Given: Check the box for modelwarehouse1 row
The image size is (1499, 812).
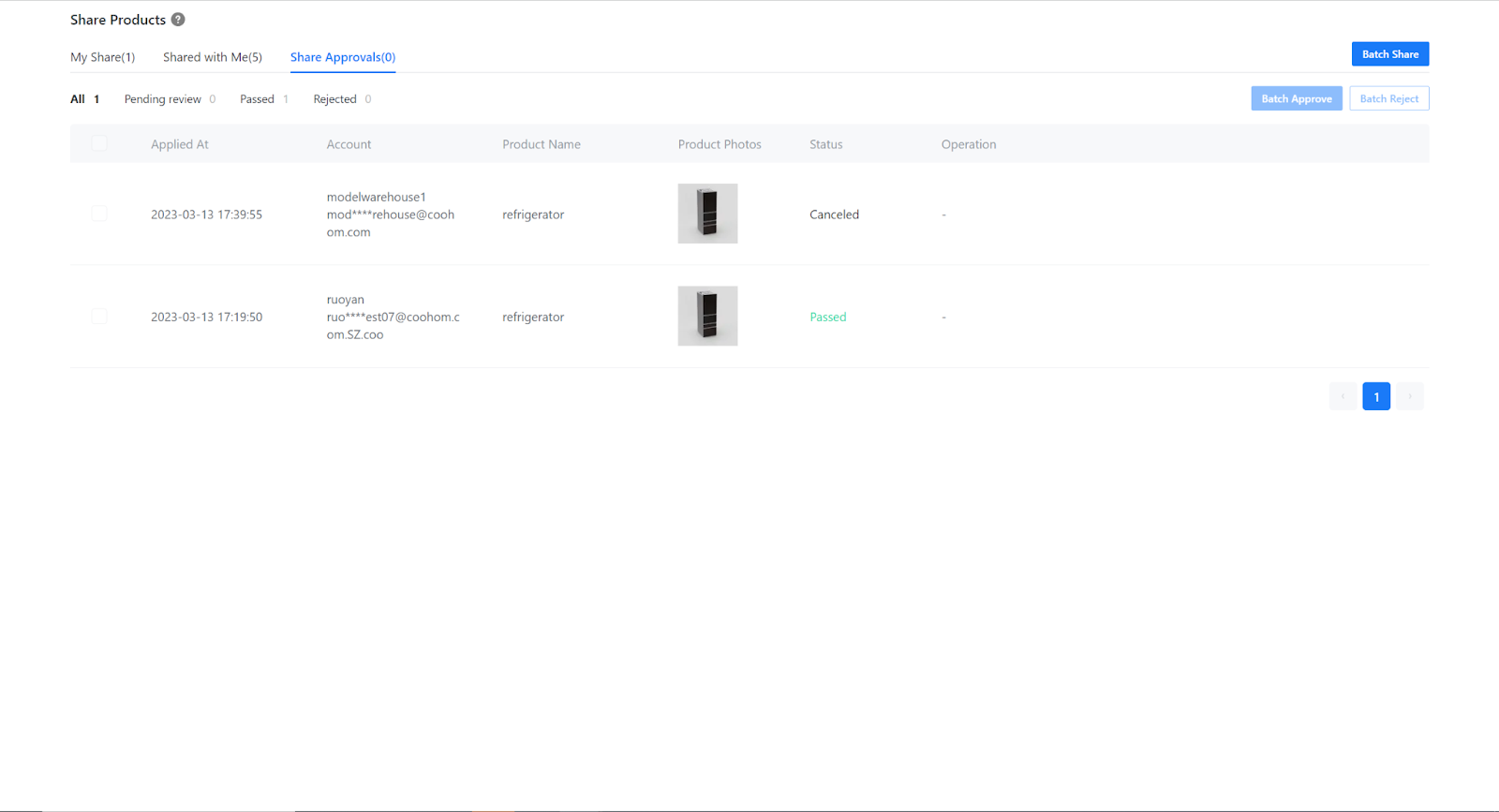Looking at the screenshot, I should point(99,214).
